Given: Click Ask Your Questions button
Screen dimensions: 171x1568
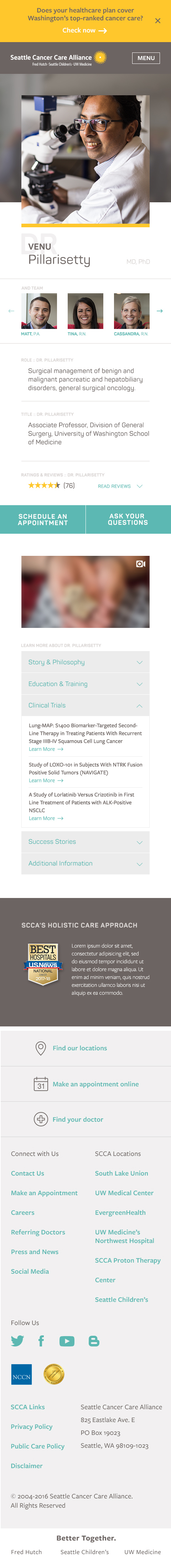Looking at the screenshot, I should 128,520.
